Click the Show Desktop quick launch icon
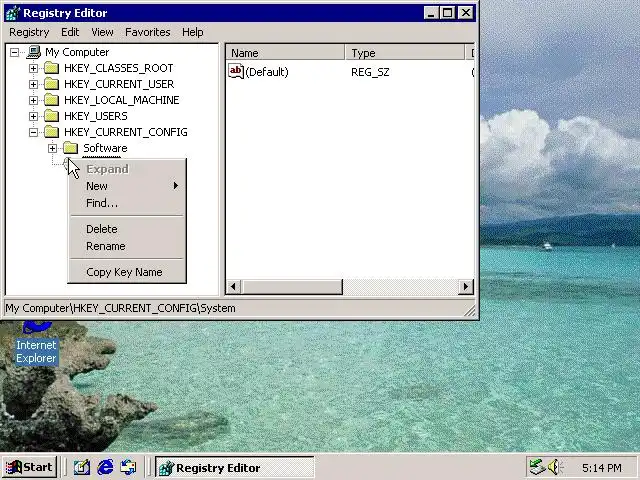Screen dimensions: 640x480 (x=82, y=467)
